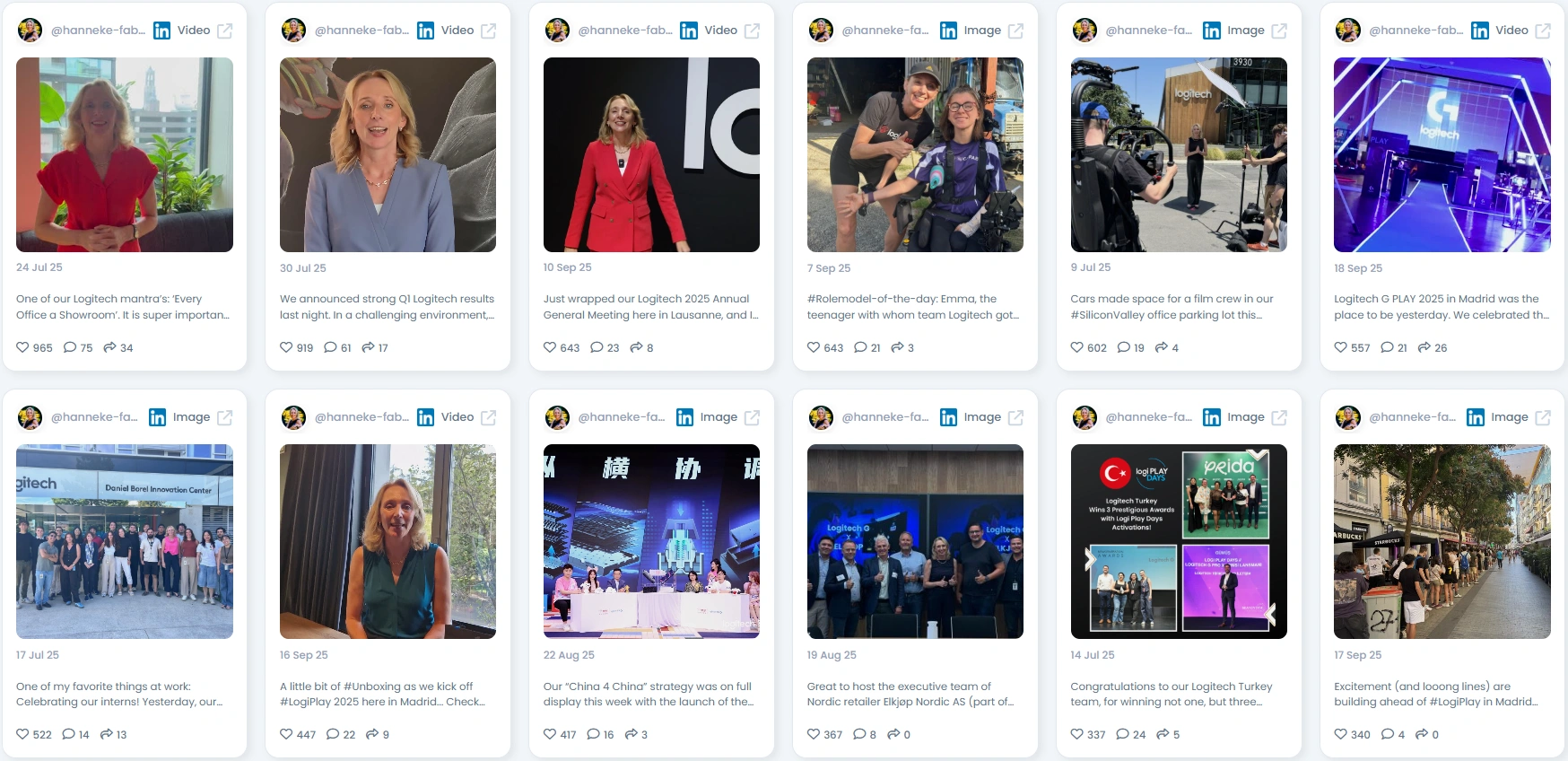Open the Madrid long lines street image
The height and width of the screenshot is (761, 1568).
tap(1442, 541)
